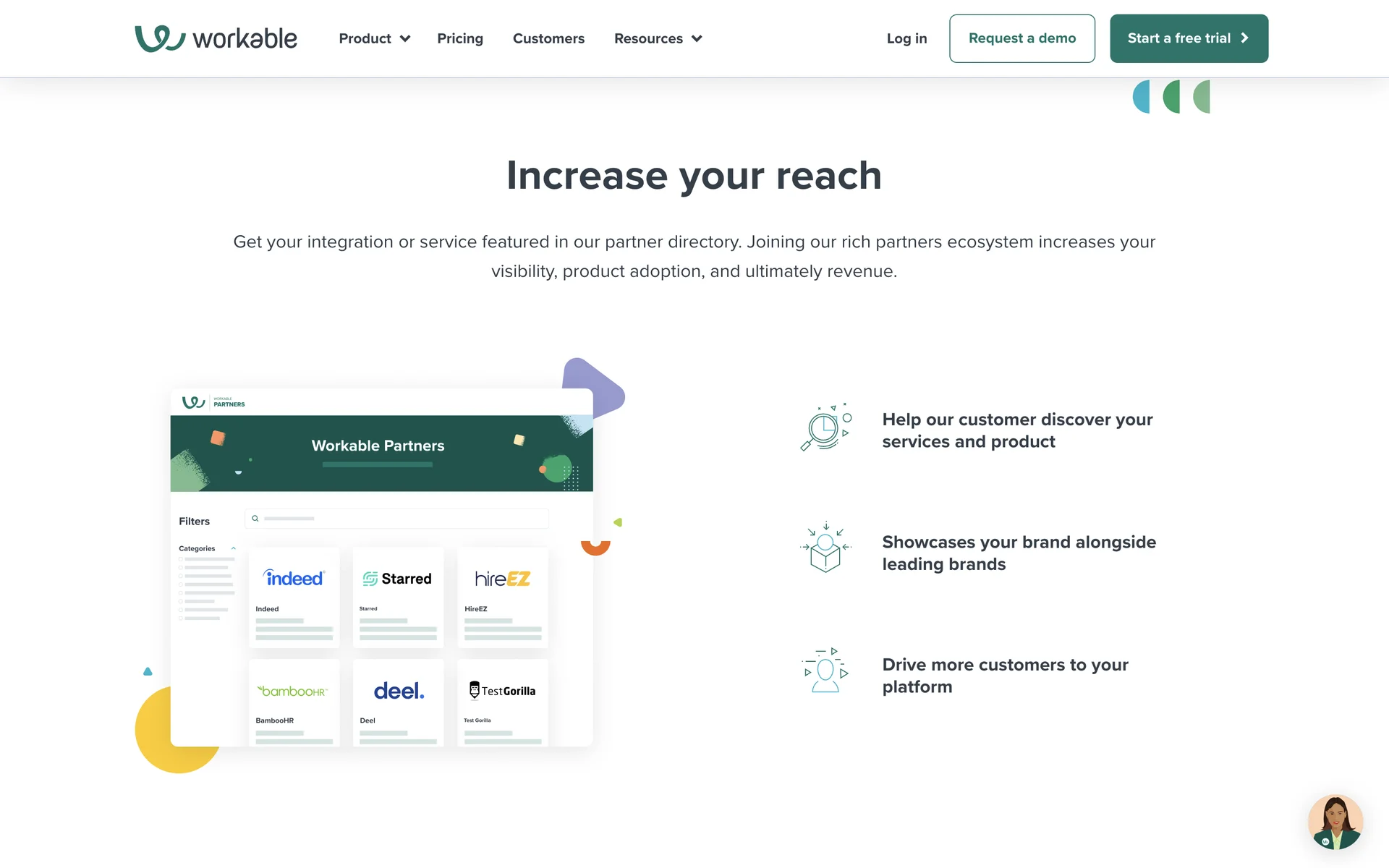Click the Workable logo in header
This screenshot has height=868, width=1389.
pyautogui.click(x=216, y=38)
